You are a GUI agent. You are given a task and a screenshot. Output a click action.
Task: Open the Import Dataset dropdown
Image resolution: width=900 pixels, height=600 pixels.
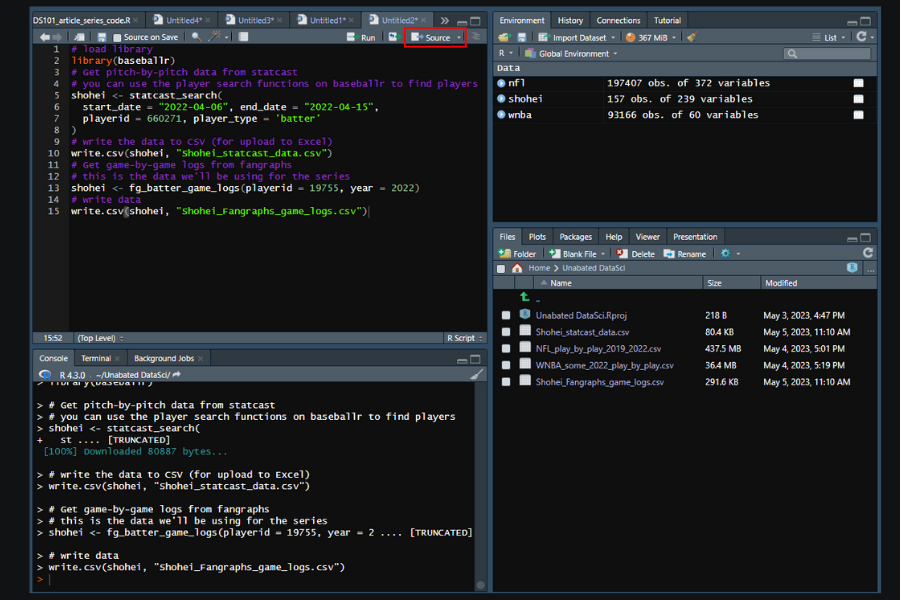point(576,37)
